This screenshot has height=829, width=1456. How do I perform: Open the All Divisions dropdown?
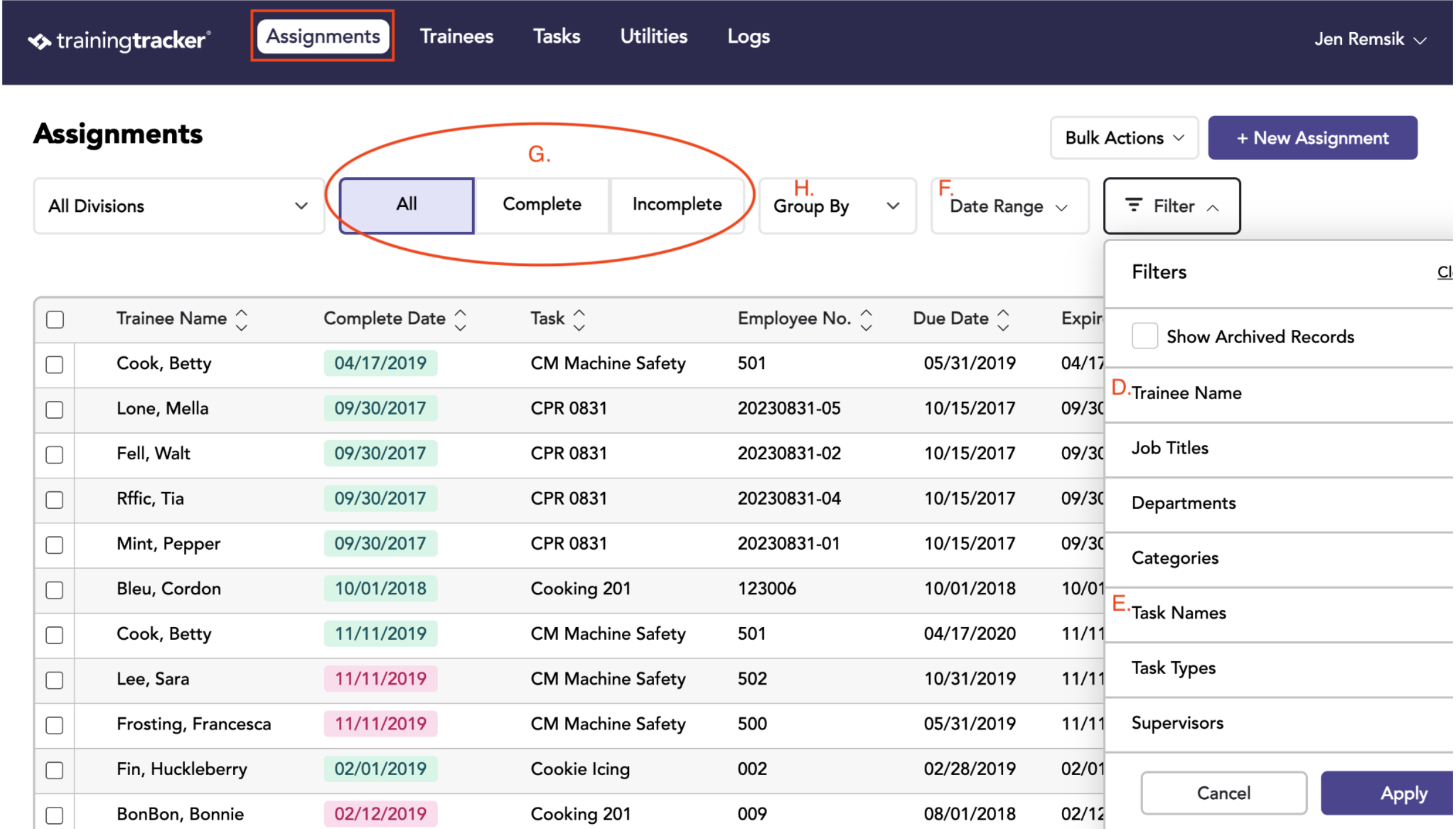pos(179,206)
